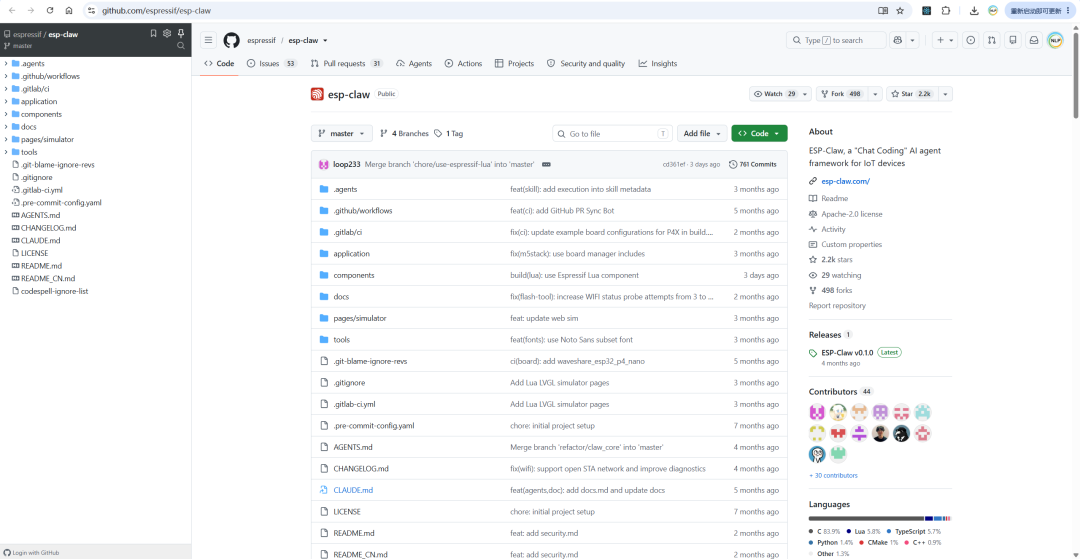
Task: Click the commit details ellipsis icon
Action: tap(546, 165)
